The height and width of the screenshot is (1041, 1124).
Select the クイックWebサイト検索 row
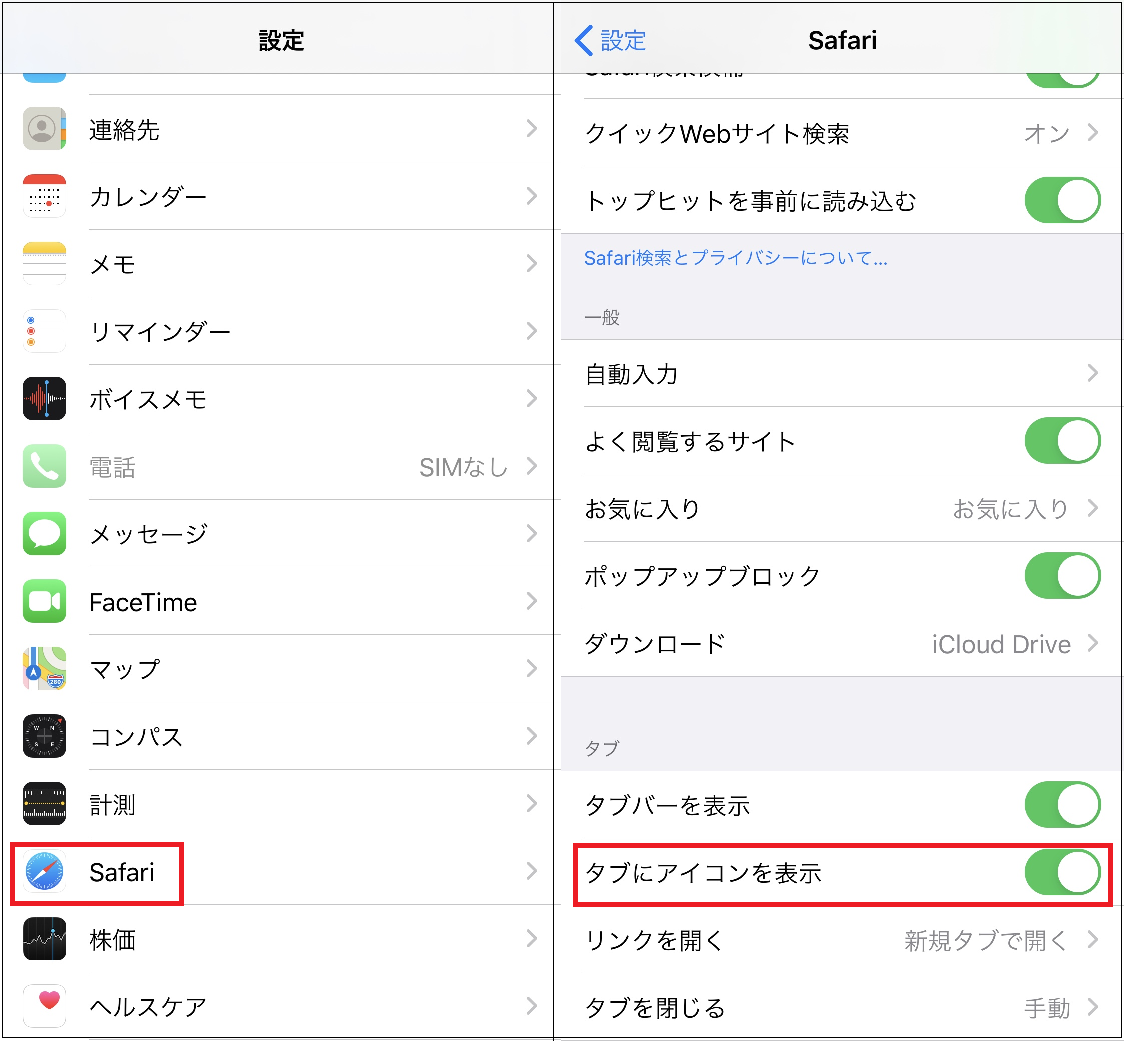coord(800,134)
